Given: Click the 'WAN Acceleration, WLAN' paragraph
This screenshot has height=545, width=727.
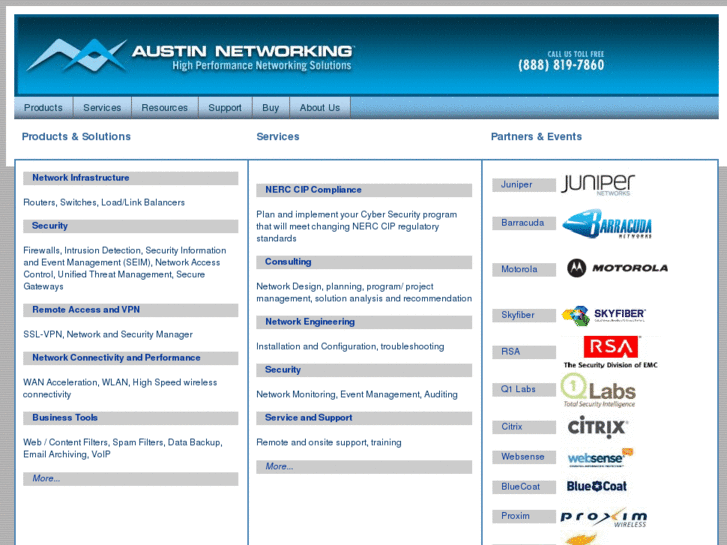Looking at the screenshot, I should pos(120,388).
